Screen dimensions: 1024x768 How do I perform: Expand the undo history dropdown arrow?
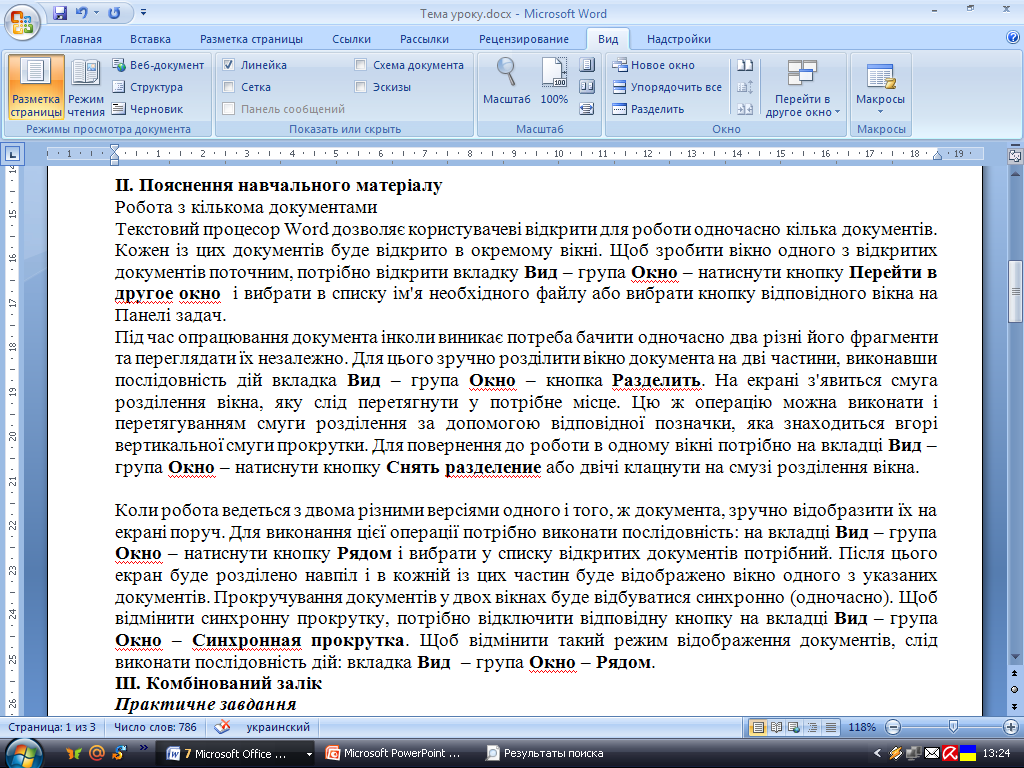(97, 12)
